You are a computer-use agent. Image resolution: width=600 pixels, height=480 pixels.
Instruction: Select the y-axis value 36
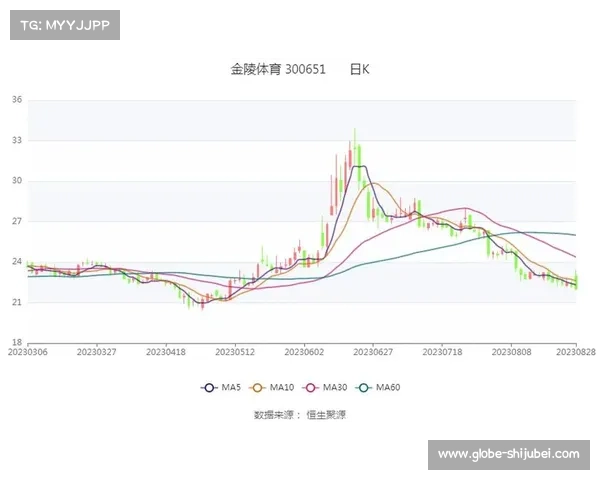[17, 100]
